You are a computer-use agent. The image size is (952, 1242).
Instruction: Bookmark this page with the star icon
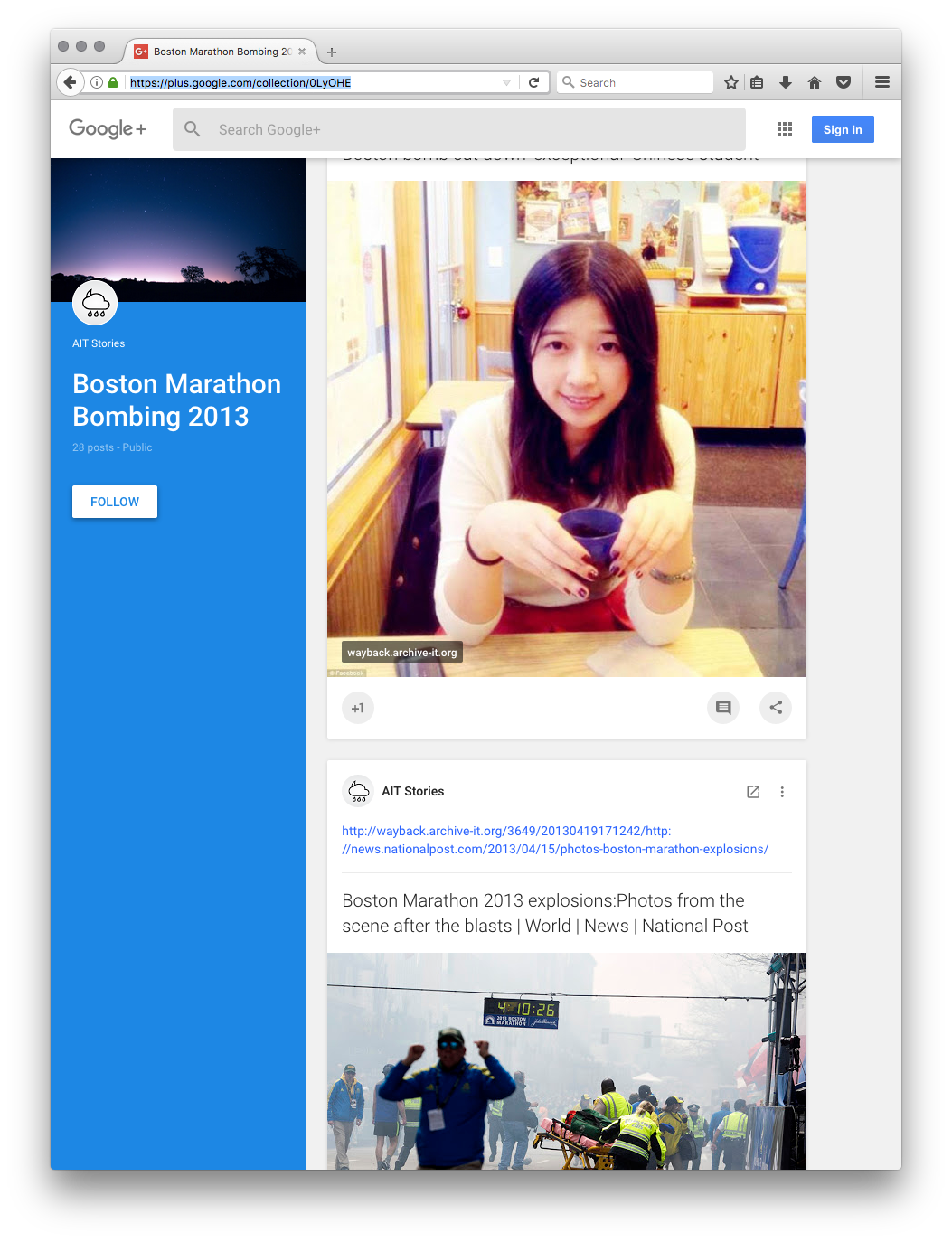tap(731, 82)
